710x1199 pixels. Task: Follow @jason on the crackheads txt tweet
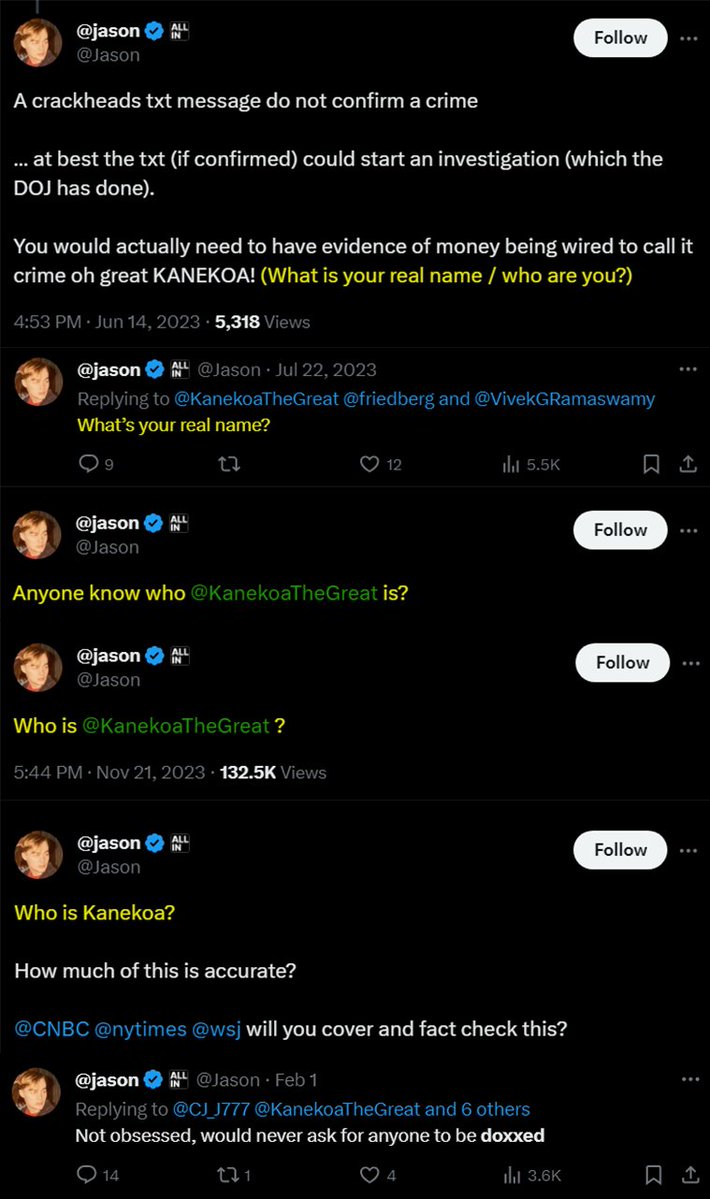(x=620, y=38)
